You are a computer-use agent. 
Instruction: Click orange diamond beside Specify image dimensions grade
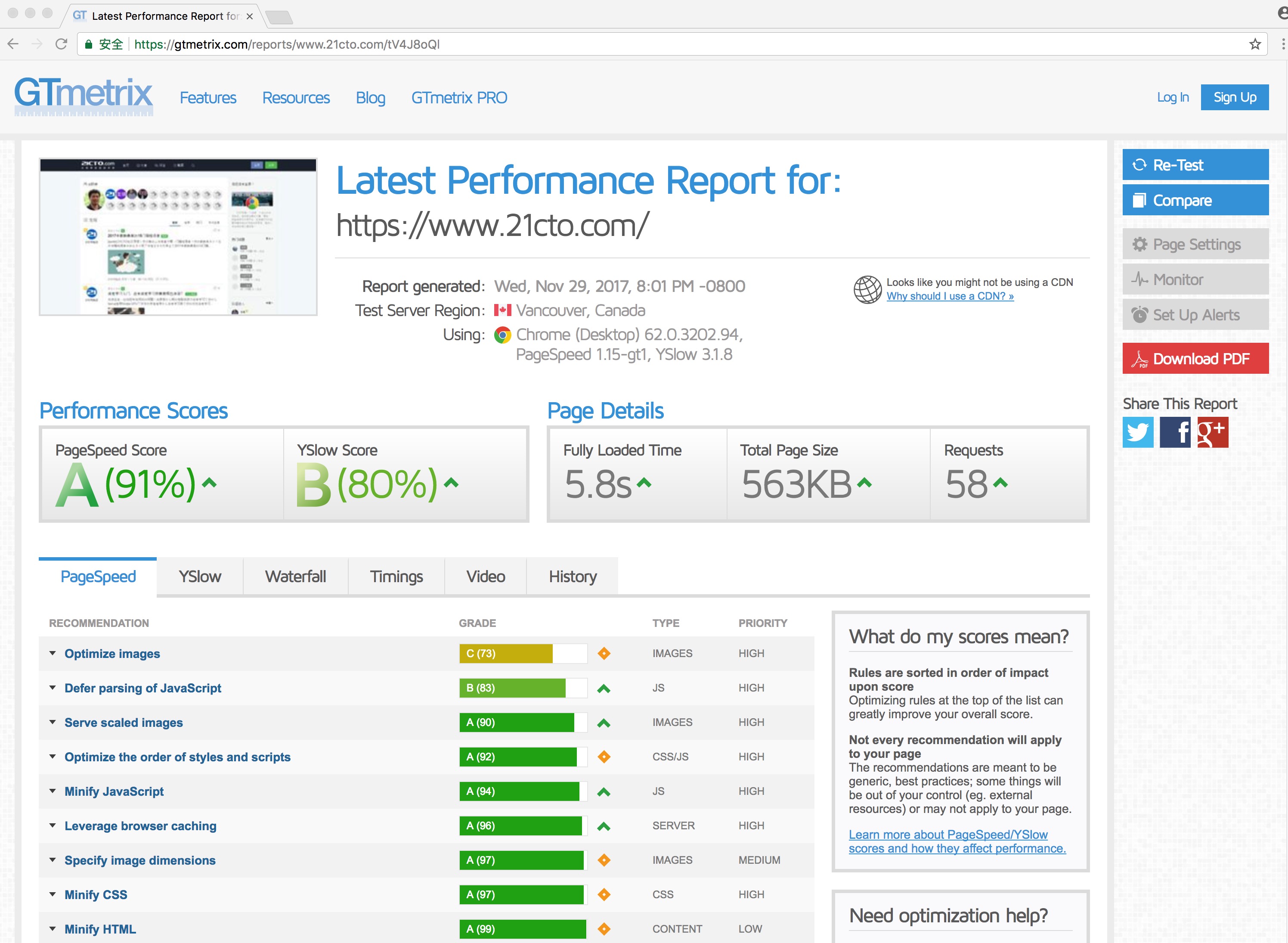(x=604, y=859)
